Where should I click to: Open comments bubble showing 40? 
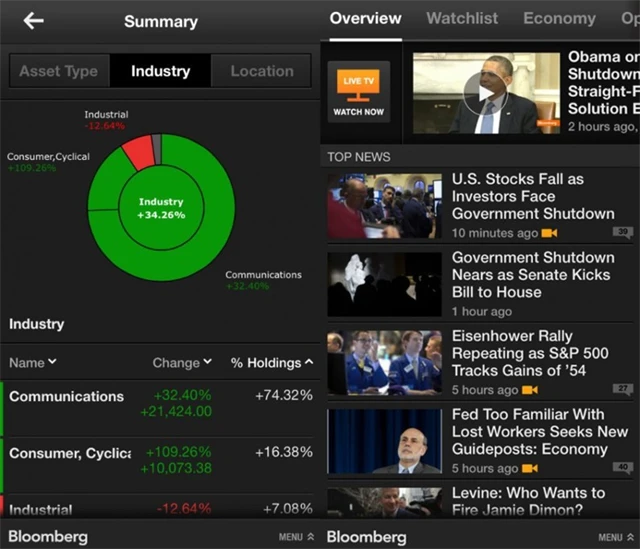click(623, 468)
